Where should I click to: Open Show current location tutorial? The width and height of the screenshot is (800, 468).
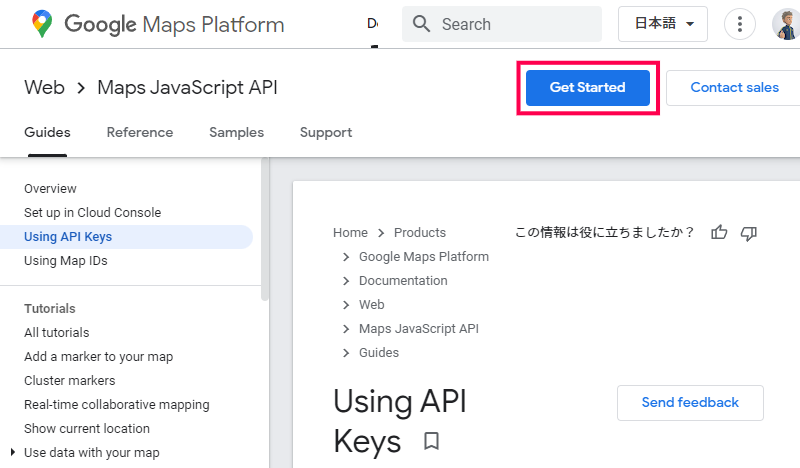coord(87,429)
